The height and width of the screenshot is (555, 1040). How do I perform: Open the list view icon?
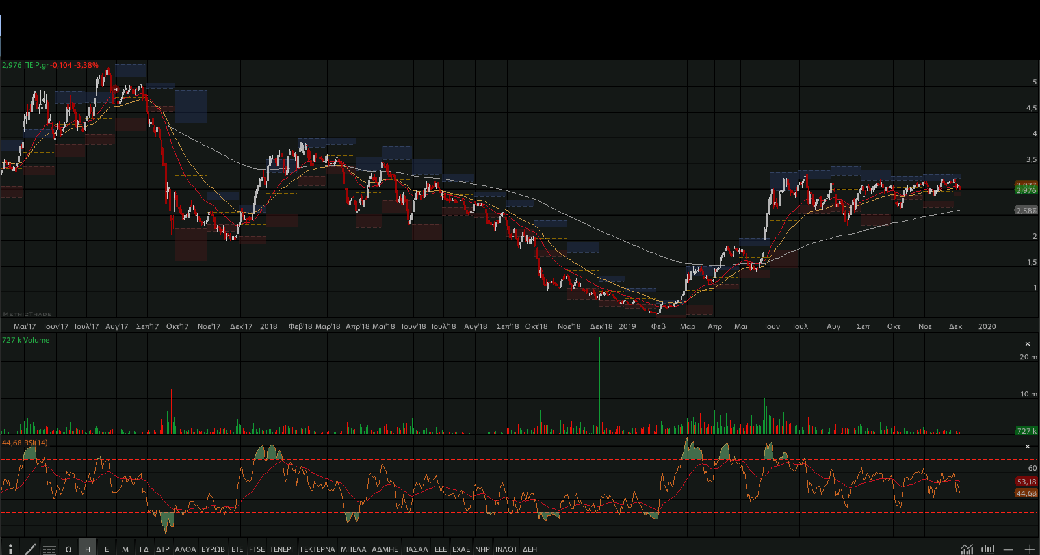tap(48, 548)
